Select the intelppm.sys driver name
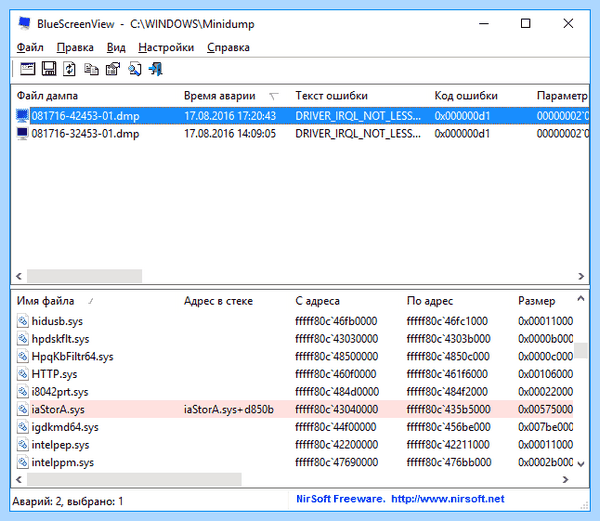Viewport: 600px width, 521px height. [62, 462]
